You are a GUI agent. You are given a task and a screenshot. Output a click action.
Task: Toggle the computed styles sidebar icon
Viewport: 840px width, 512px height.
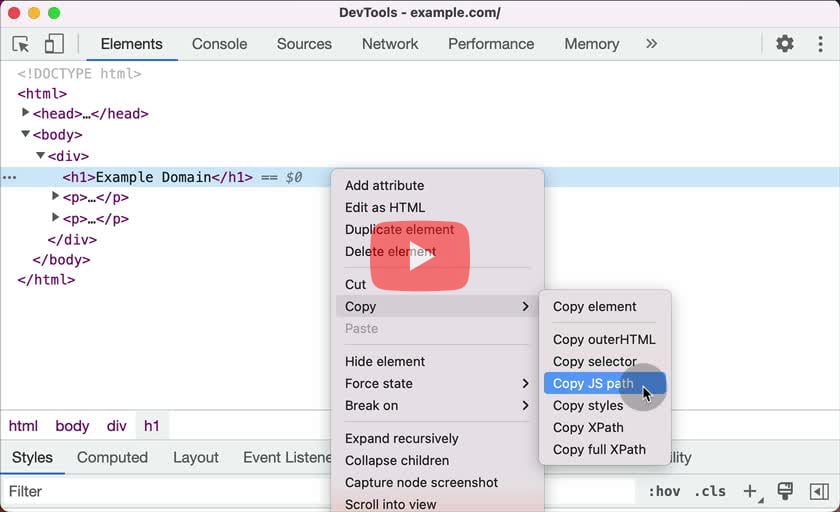point(819,491)
